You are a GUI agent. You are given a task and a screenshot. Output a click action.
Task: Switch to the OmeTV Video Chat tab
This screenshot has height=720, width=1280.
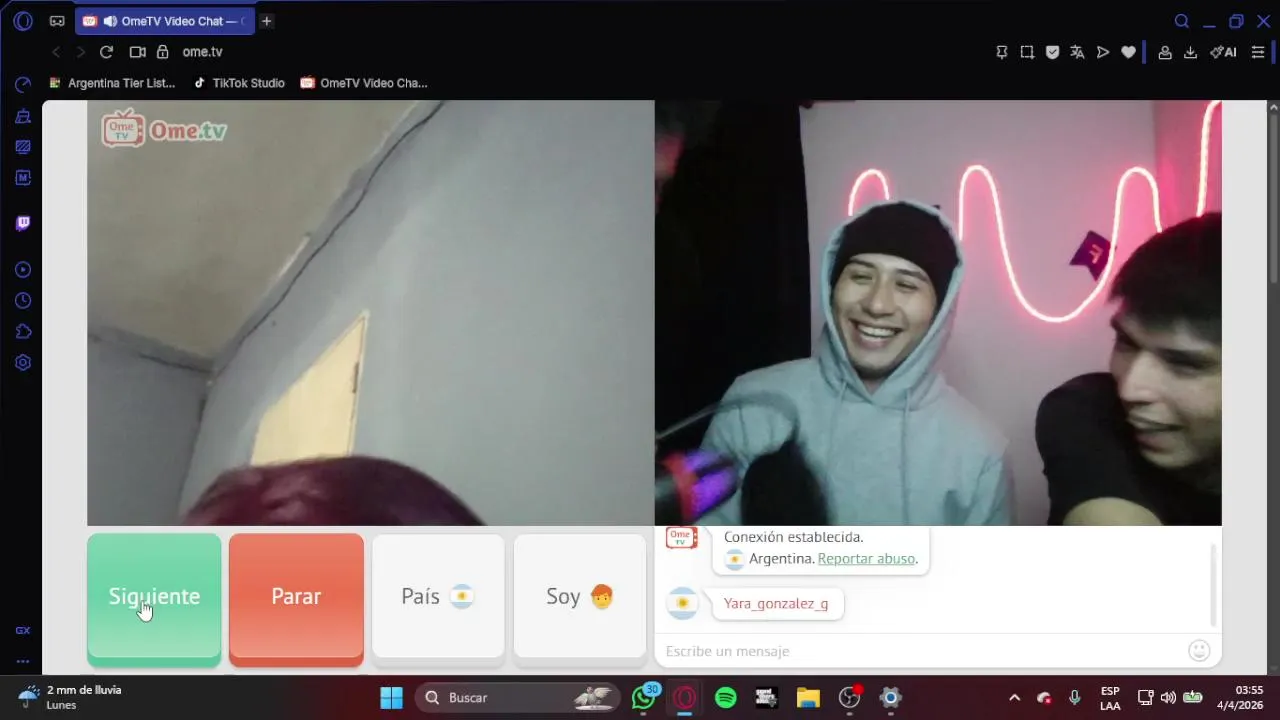[165, 21]
